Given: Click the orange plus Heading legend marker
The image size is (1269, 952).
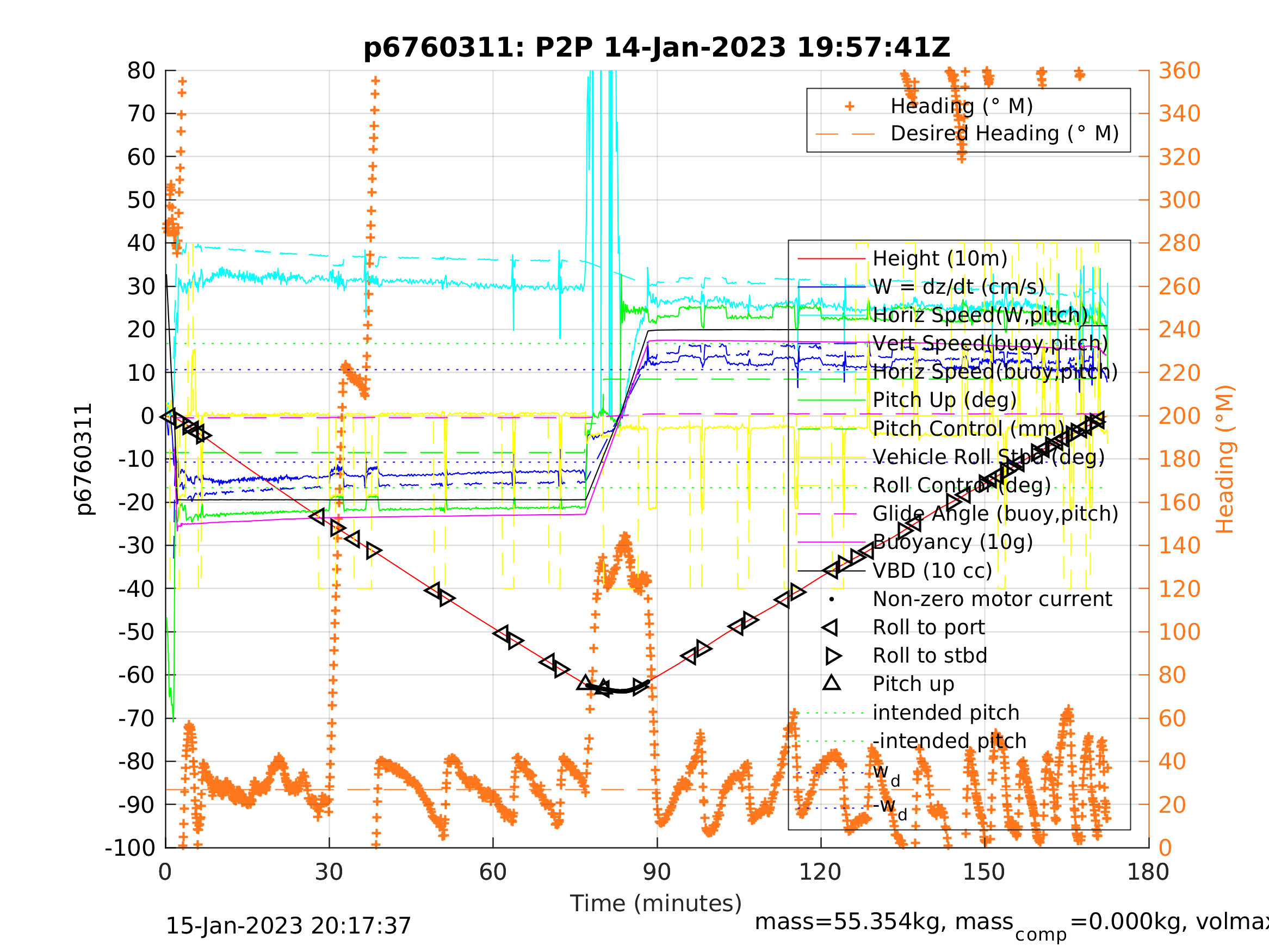Looking at the screenshot, I should tap(850, 106).
